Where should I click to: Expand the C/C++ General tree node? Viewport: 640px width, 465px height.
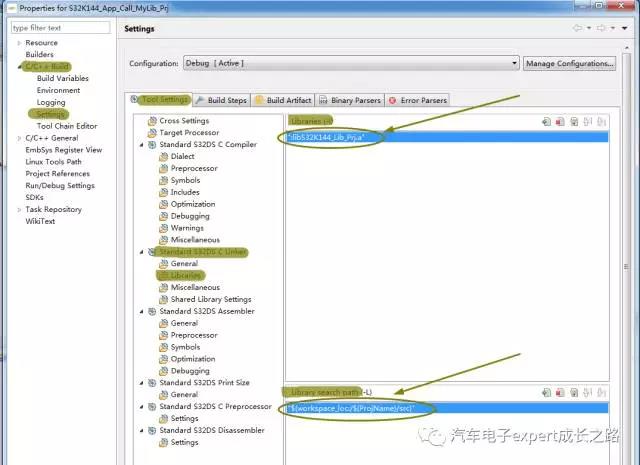(19, 138)
